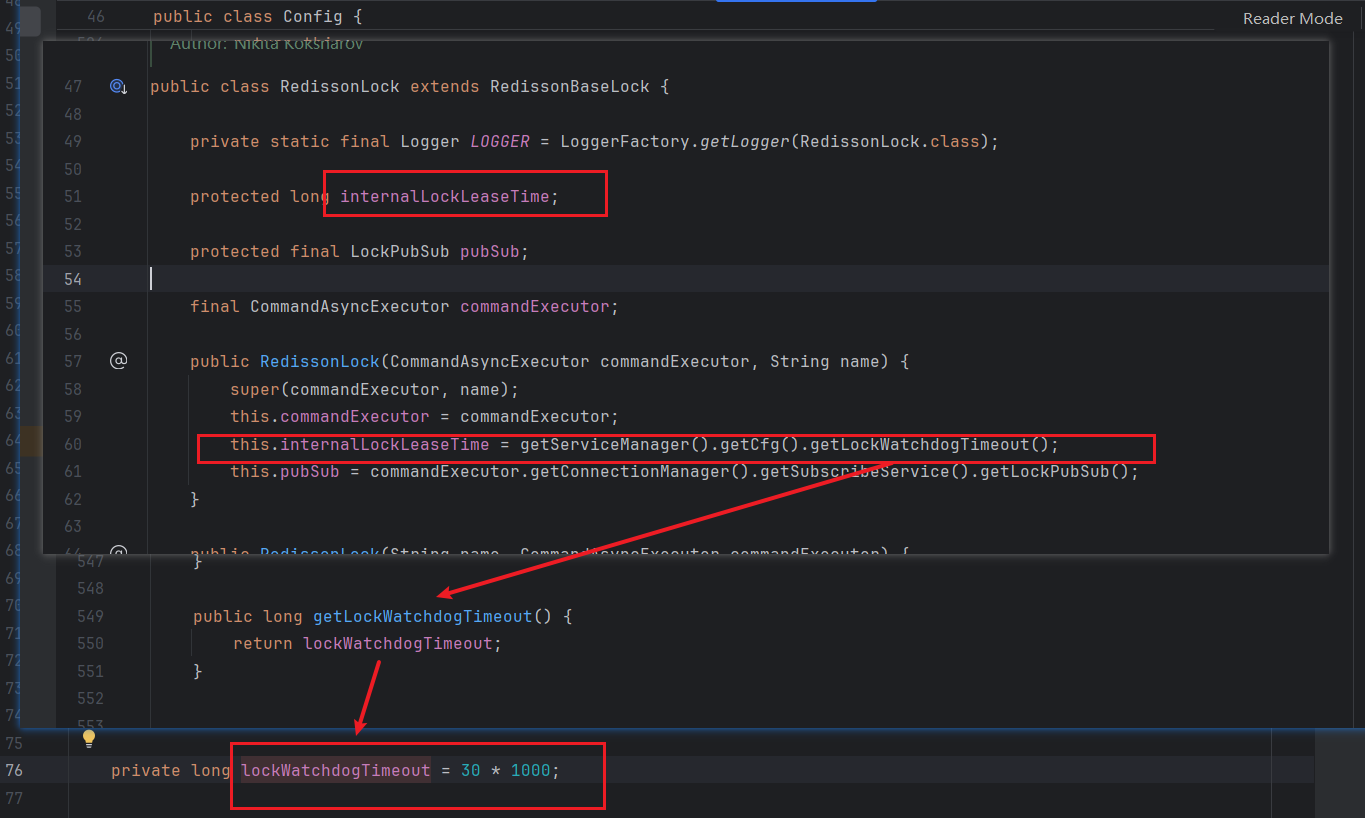Click the LOGGER constant on line 49

point(500,142)
